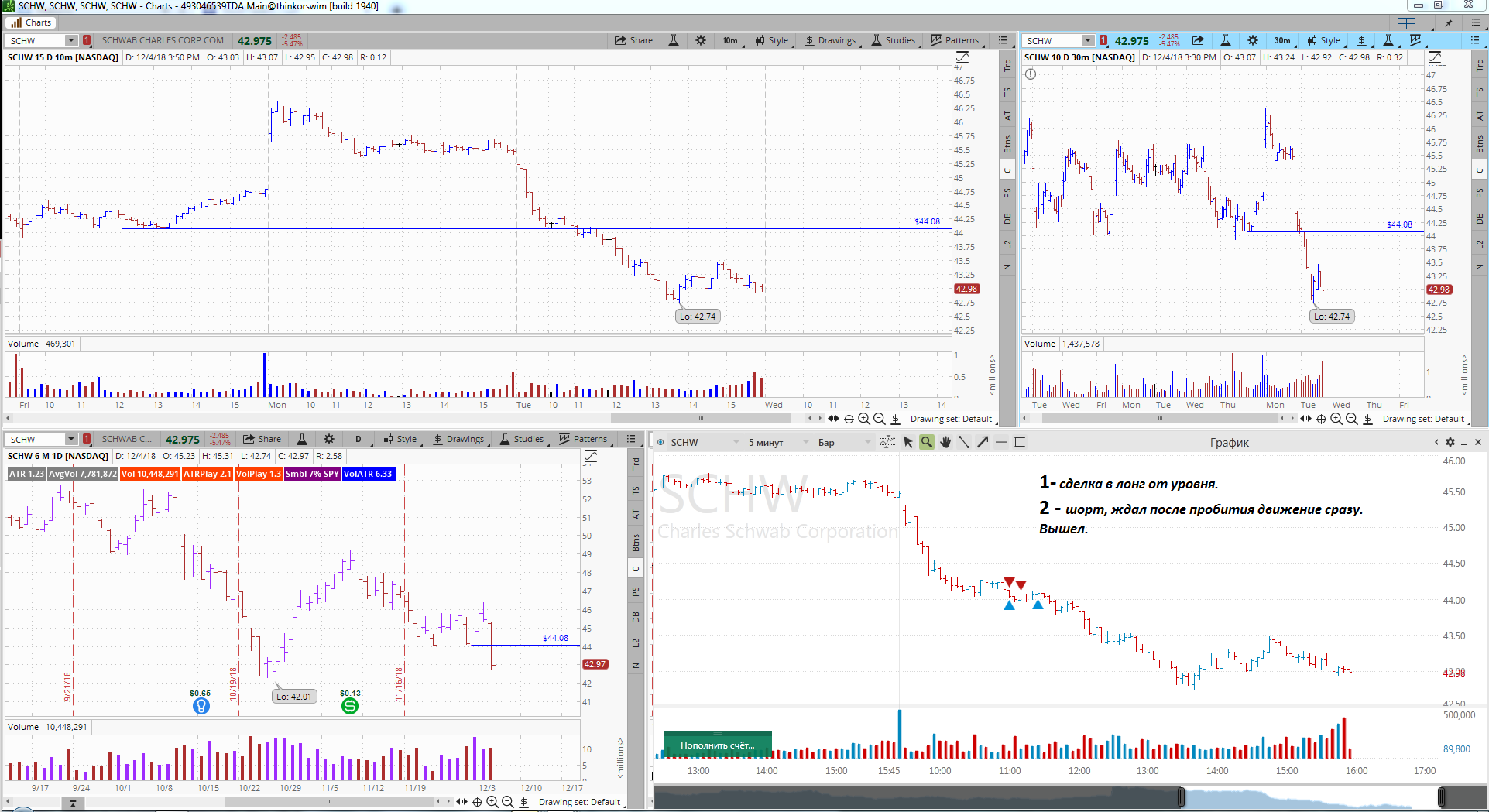Open Patterns menu in 10m chart toolbar
Image resolution: width=1489 pixels, height=812 pixels.
955,40
